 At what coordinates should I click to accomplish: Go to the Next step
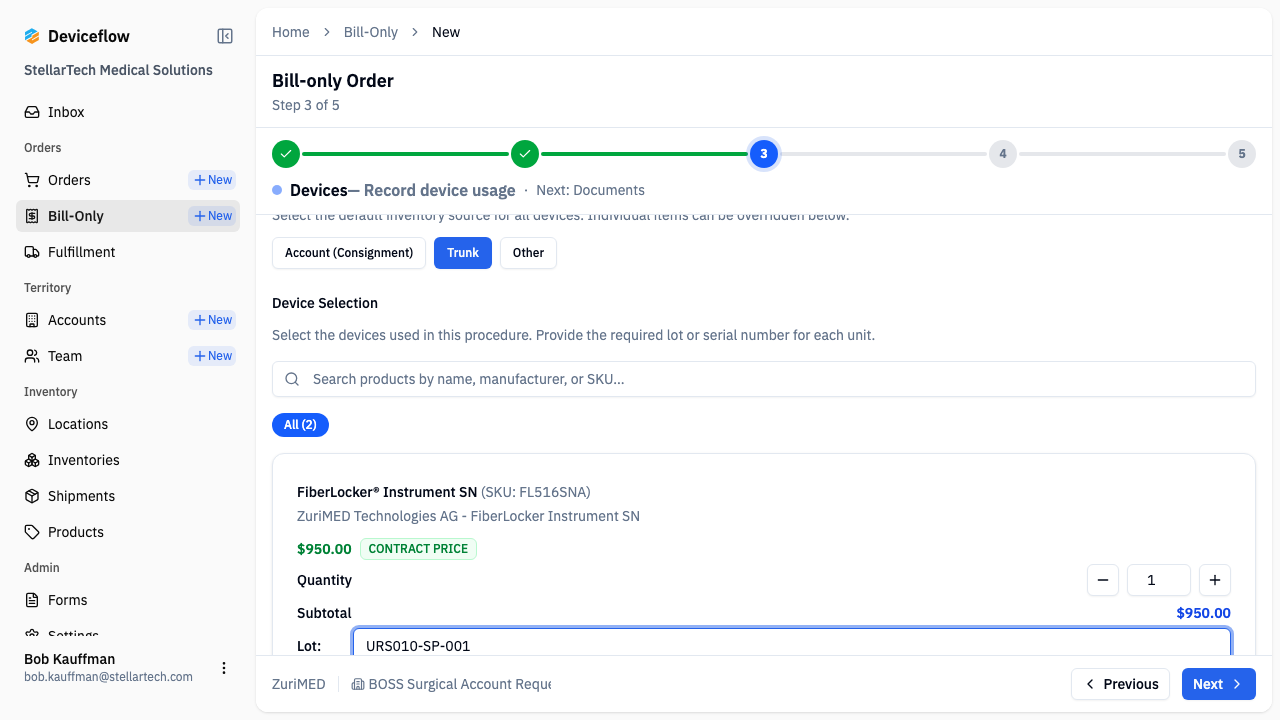click(1219, 684)
